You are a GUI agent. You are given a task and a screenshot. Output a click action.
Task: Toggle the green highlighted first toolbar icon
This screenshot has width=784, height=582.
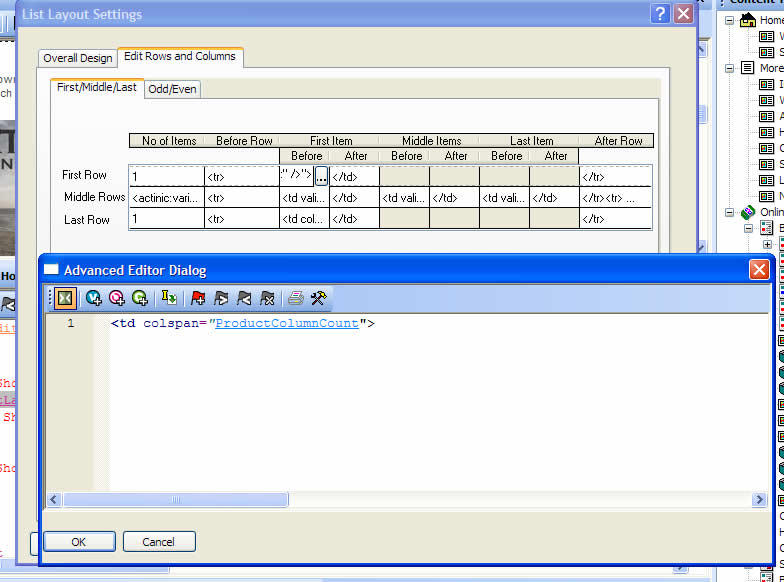(x=64, y=298)
